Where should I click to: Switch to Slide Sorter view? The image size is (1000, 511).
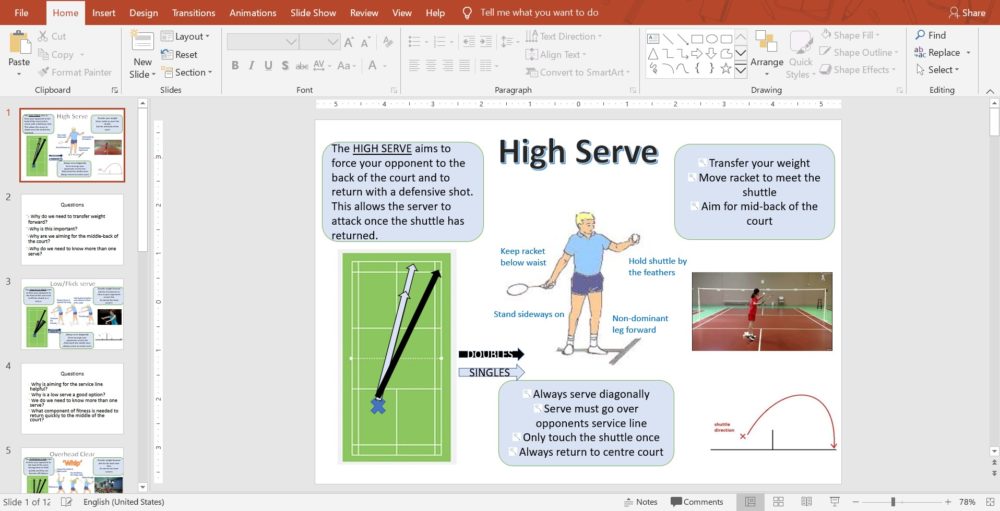coord(778,501)
